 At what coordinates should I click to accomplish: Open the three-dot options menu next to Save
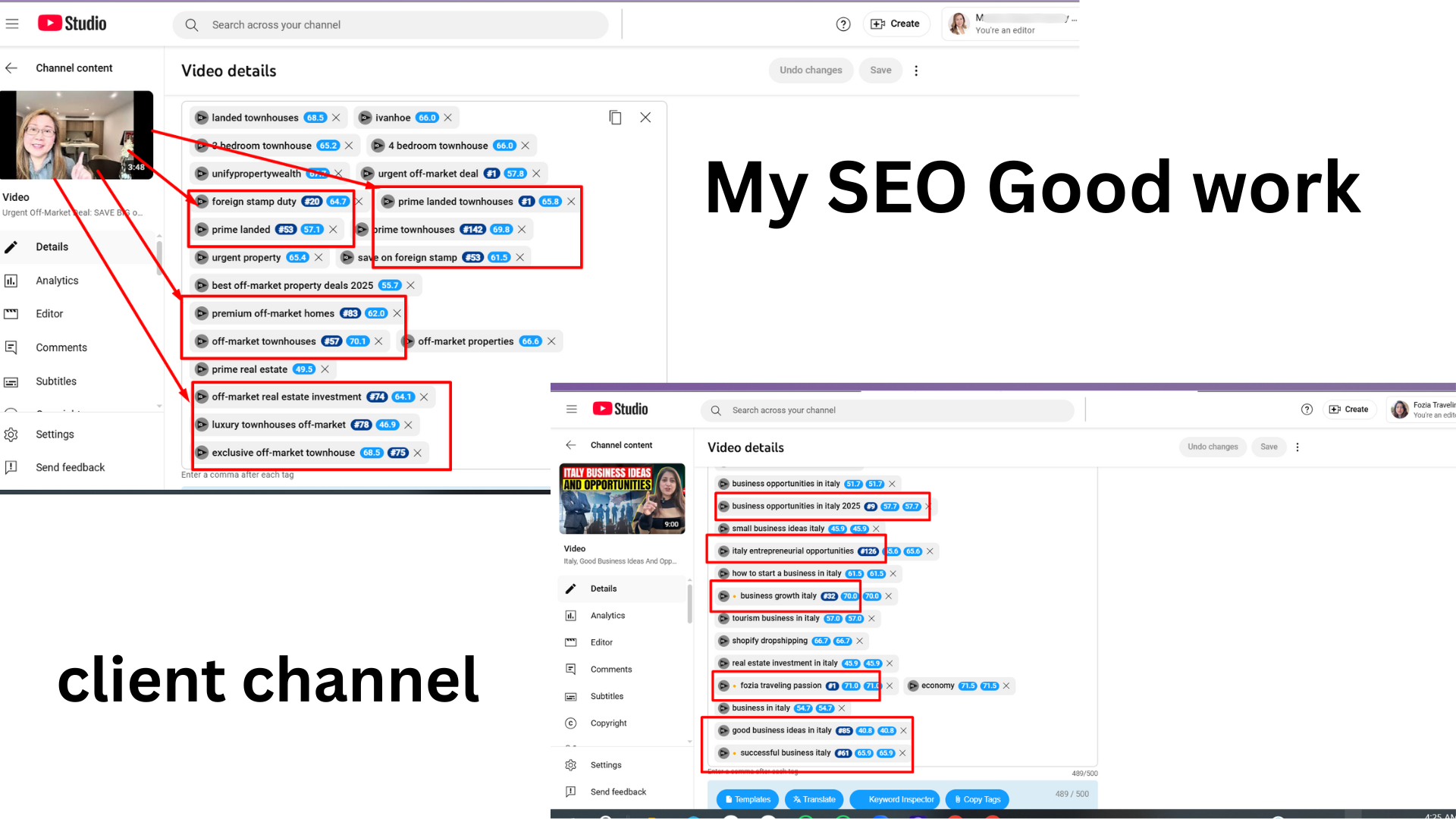point(916,71)
